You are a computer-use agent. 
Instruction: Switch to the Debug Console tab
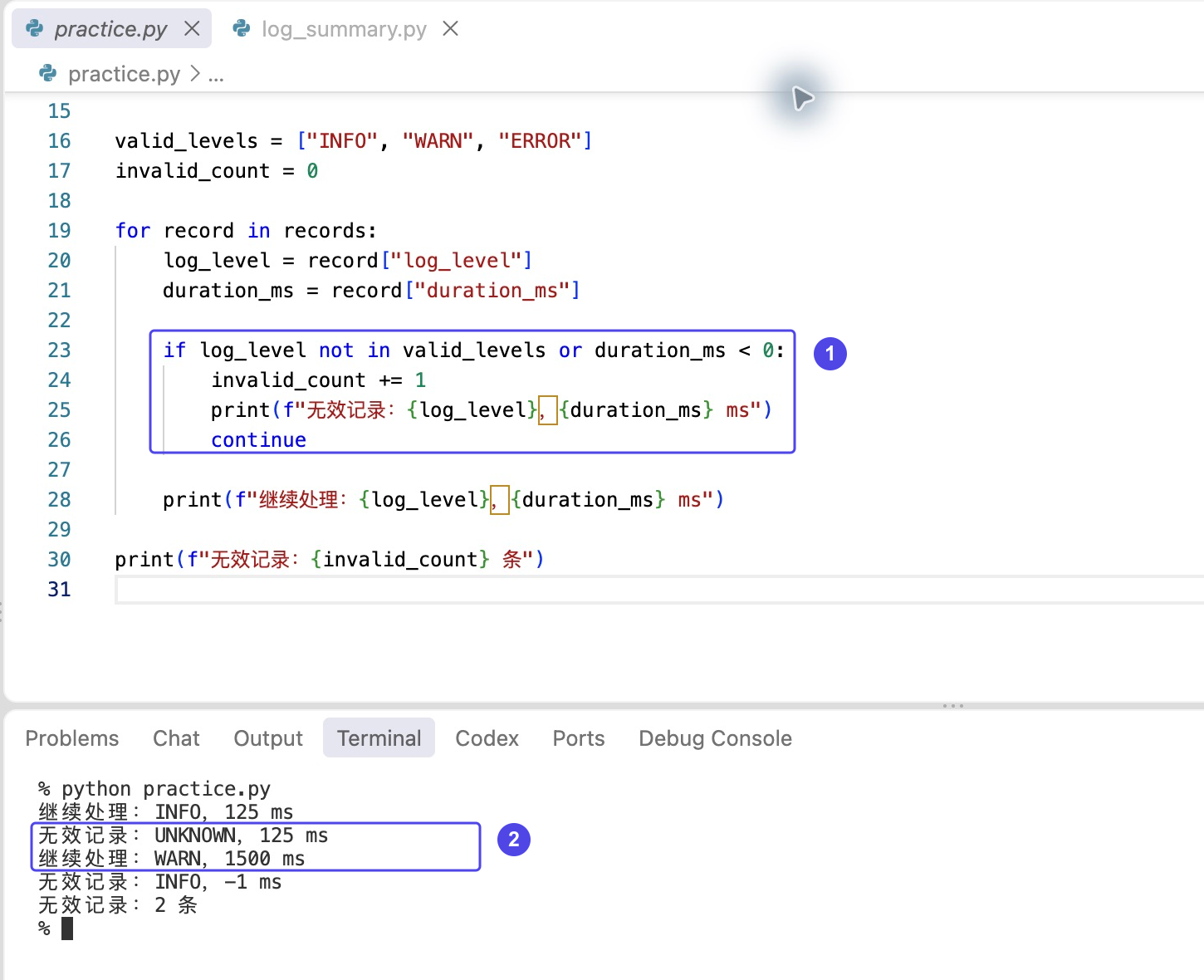[x=715, y=738]
